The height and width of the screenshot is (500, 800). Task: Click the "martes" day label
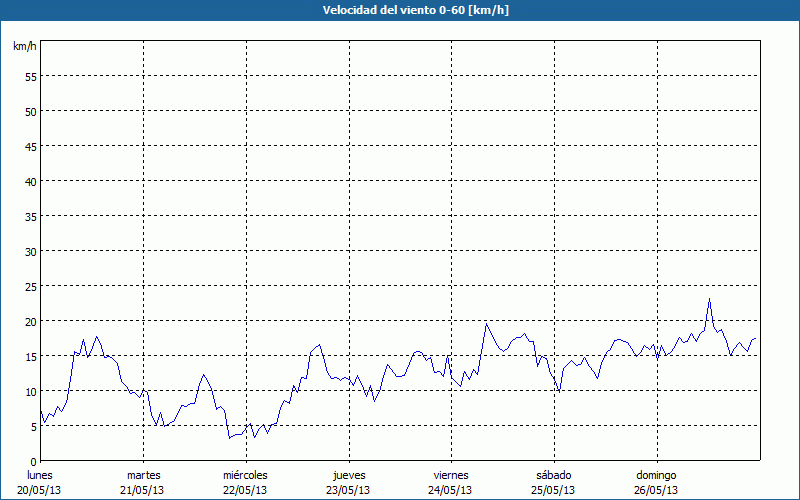[x=143, y=475]
